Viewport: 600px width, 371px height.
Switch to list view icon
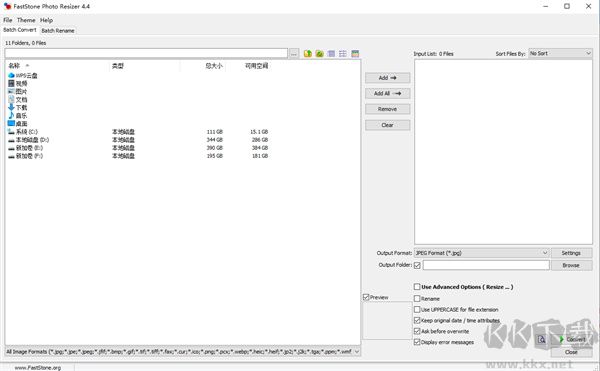point(343,54)
